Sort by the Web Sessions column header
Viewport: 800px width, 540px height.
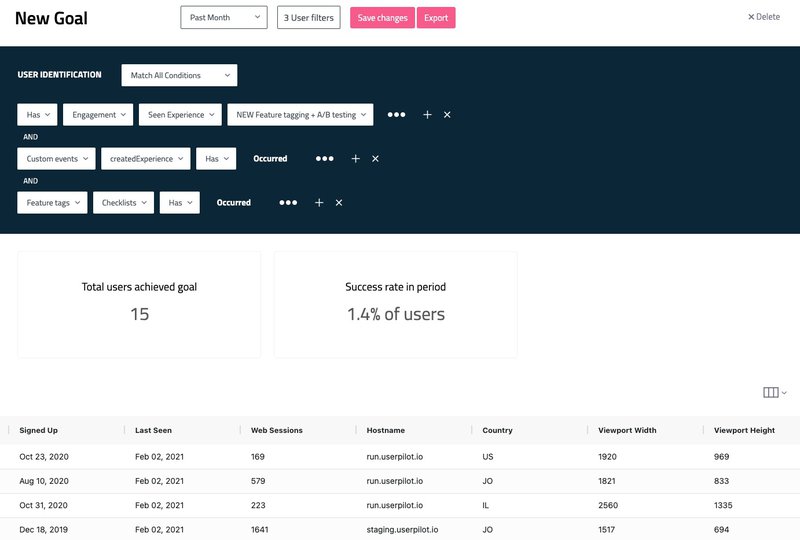[x=277, y=430]
